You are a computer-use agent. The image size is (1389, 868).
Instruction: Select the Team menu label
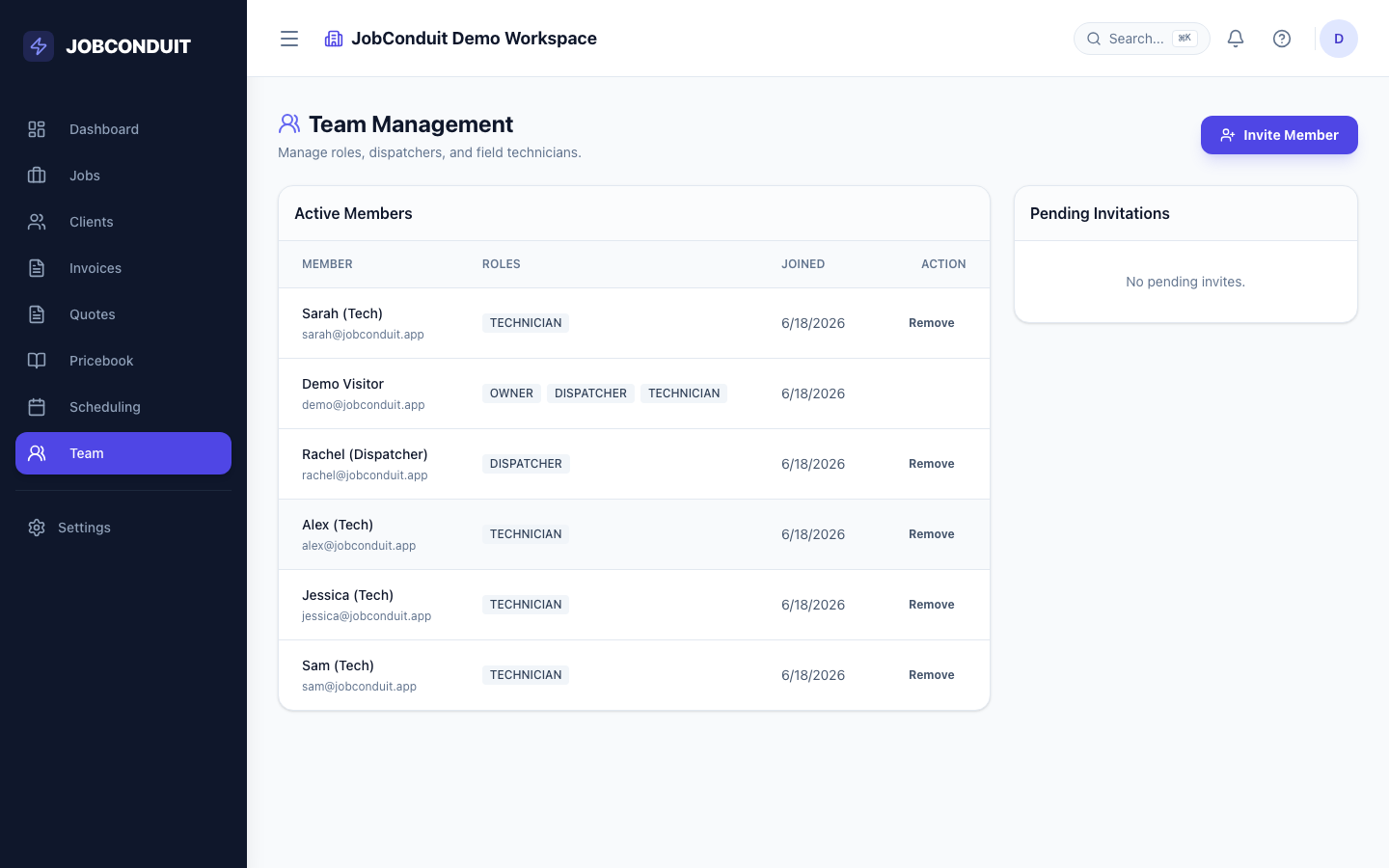point(87,453)
